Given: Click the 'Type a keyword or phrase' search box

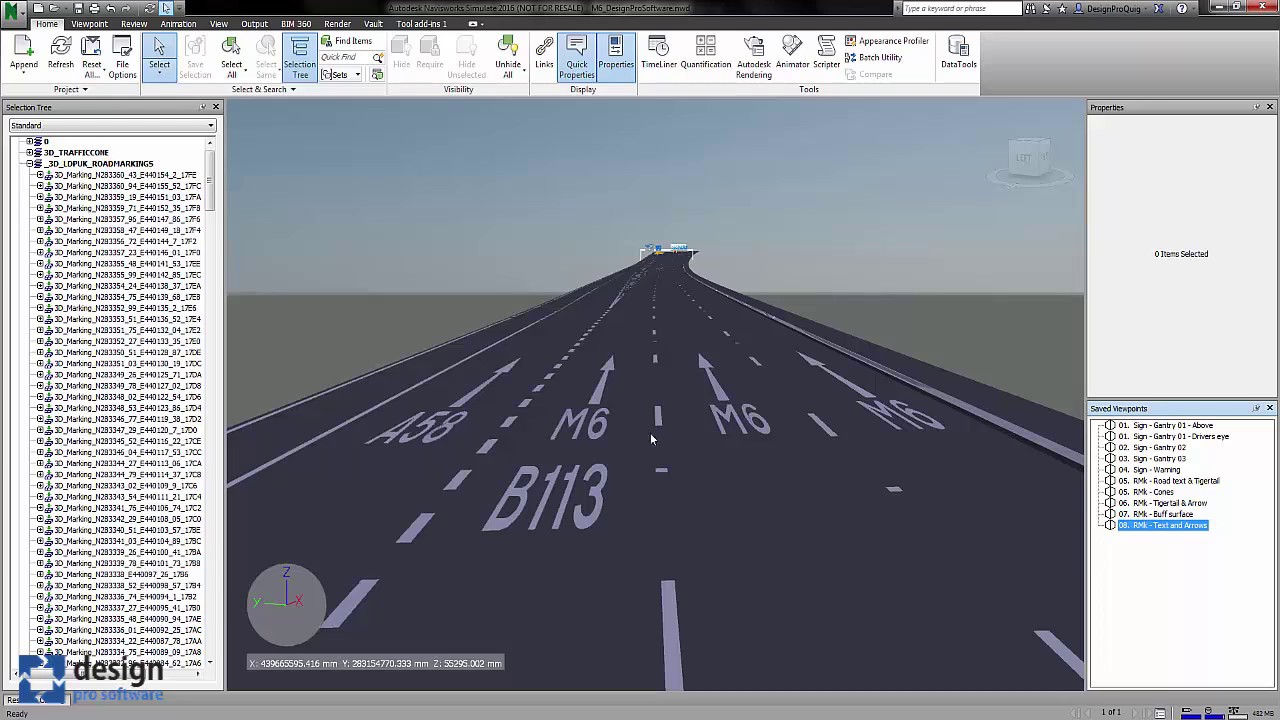Looking at the screenshot, I should [961, 8].
